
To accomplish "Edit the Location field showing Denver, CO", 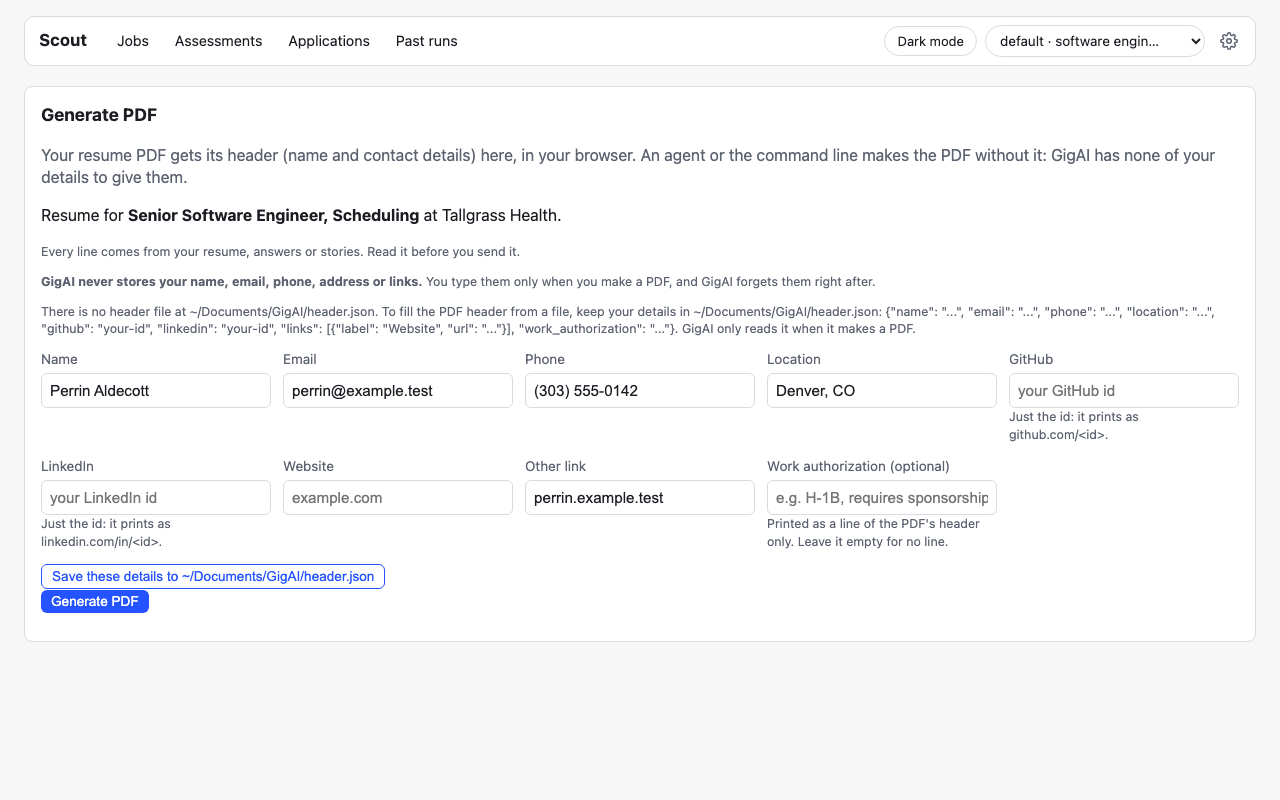I will pos(882,391).
